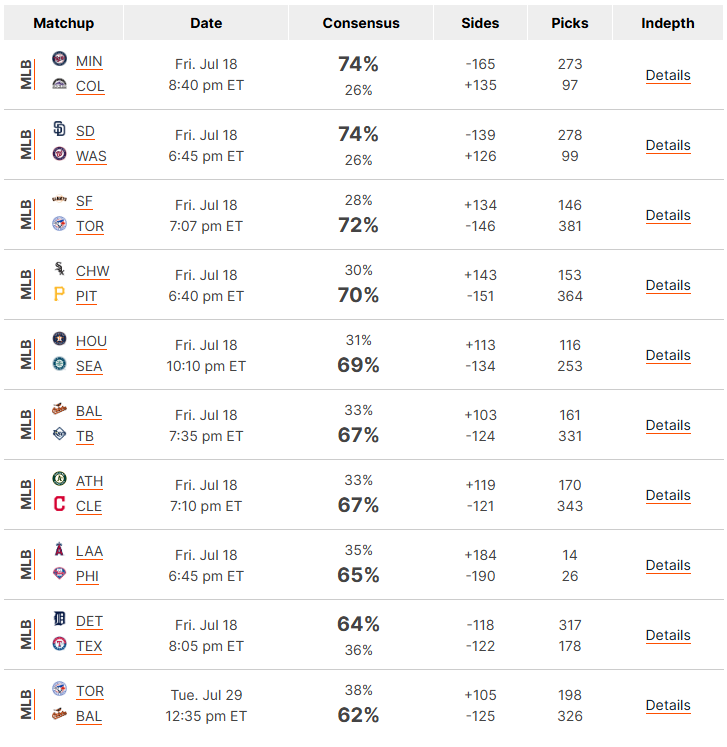The height and width of the screenshot is (747, 727).
Task: Open Details for SF vs TOR game
Action: pos(668,215)
